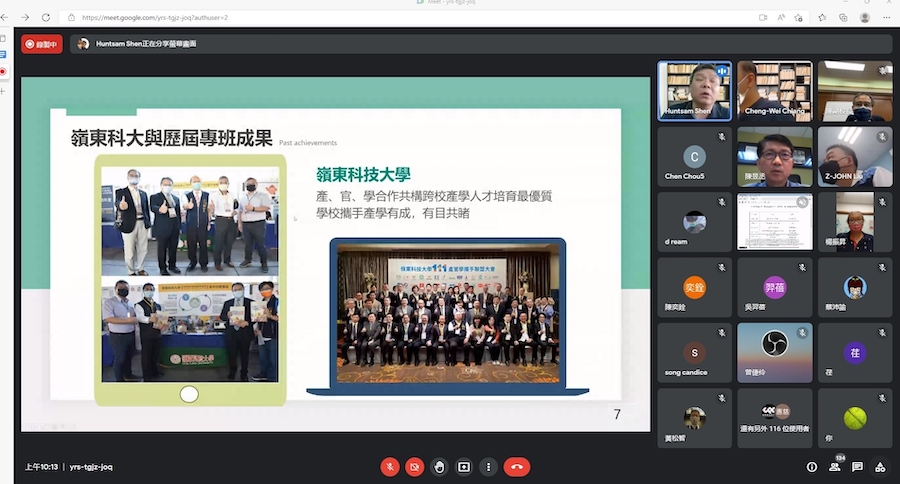Open the more options three-dot menu
Viewport: 900px width, 484px height.
click(488, 467)
